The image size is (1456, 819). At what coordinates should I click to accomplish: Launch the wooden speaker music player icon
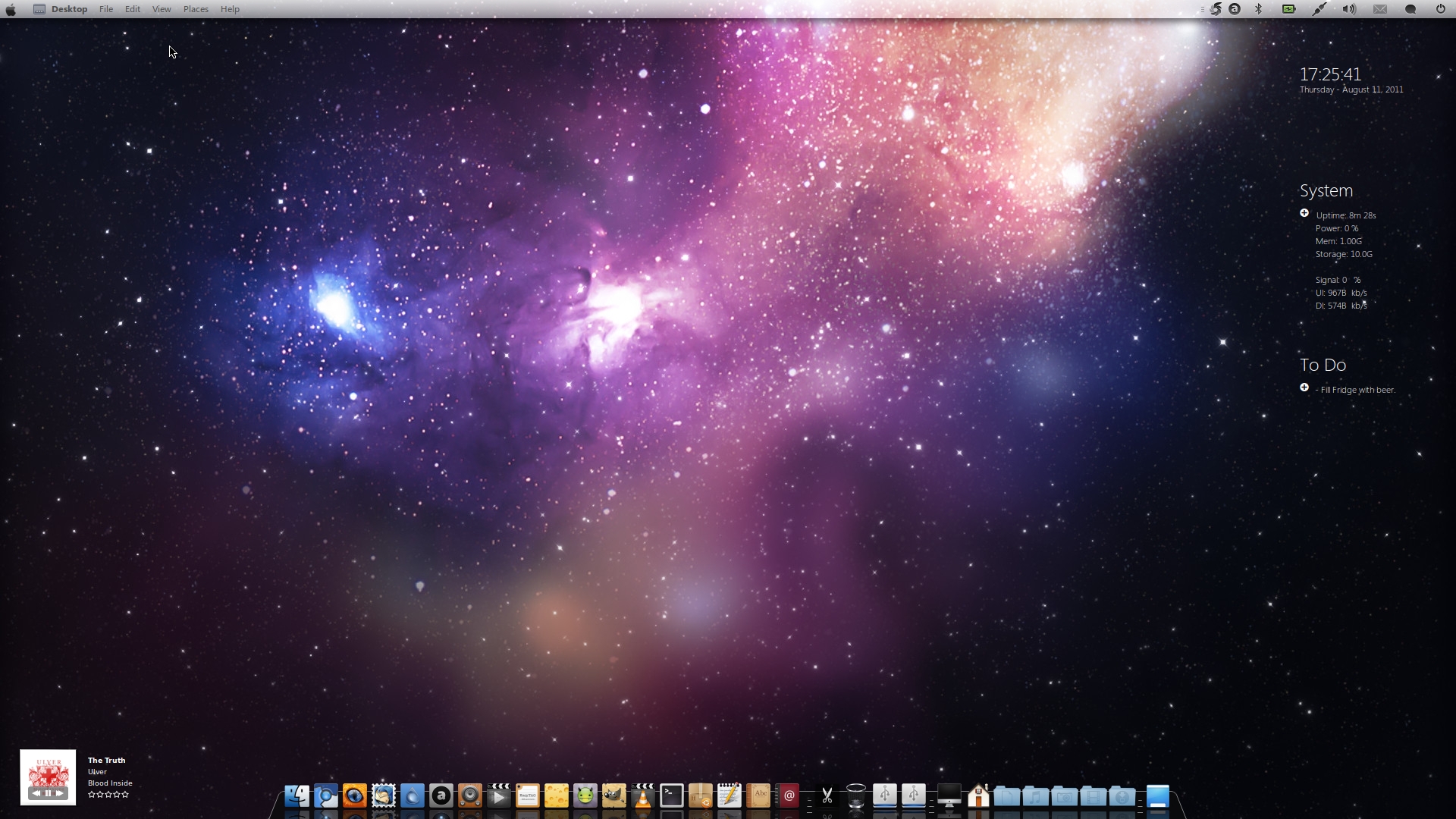[469, 795]
